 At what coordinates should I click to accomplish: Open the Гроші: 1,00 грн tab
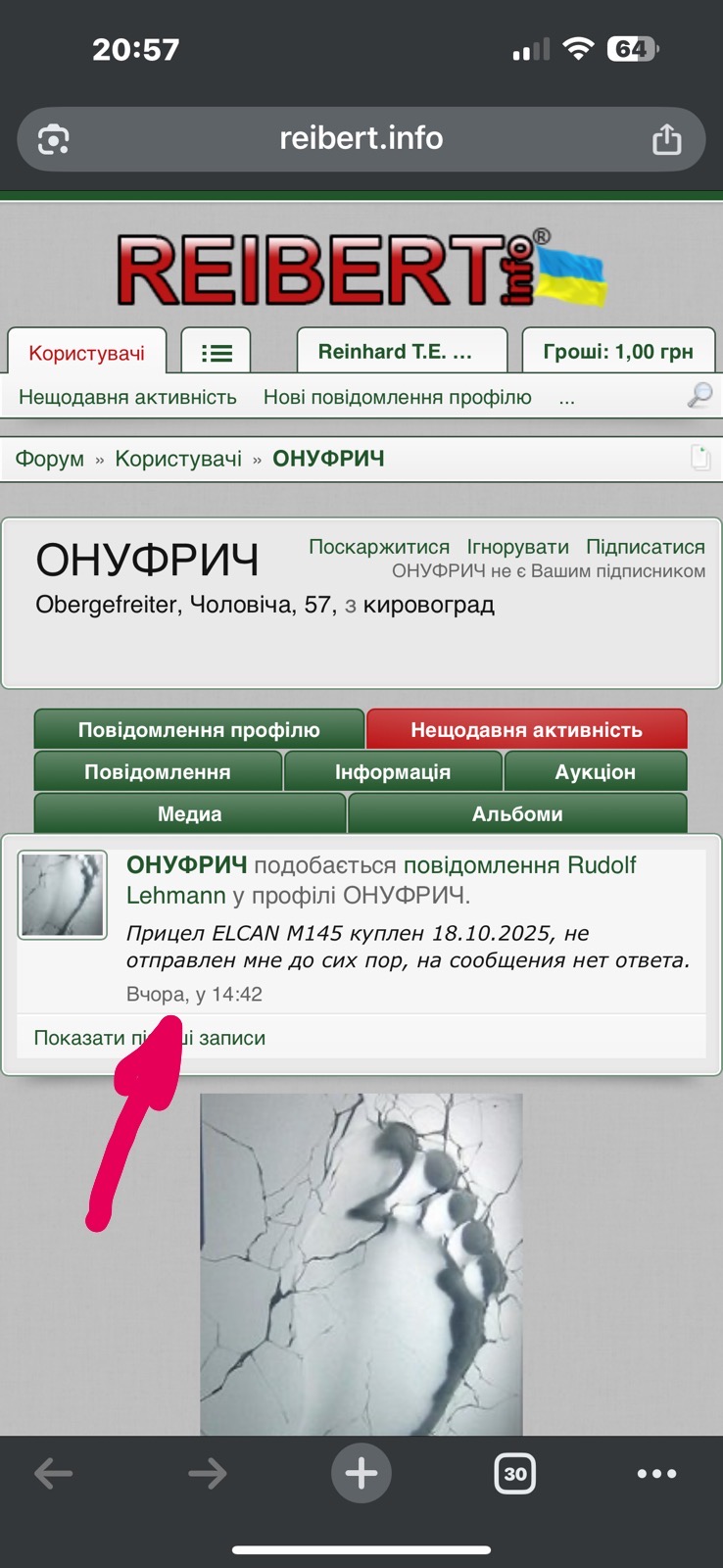pyautogui.click(x=618, y=352)
